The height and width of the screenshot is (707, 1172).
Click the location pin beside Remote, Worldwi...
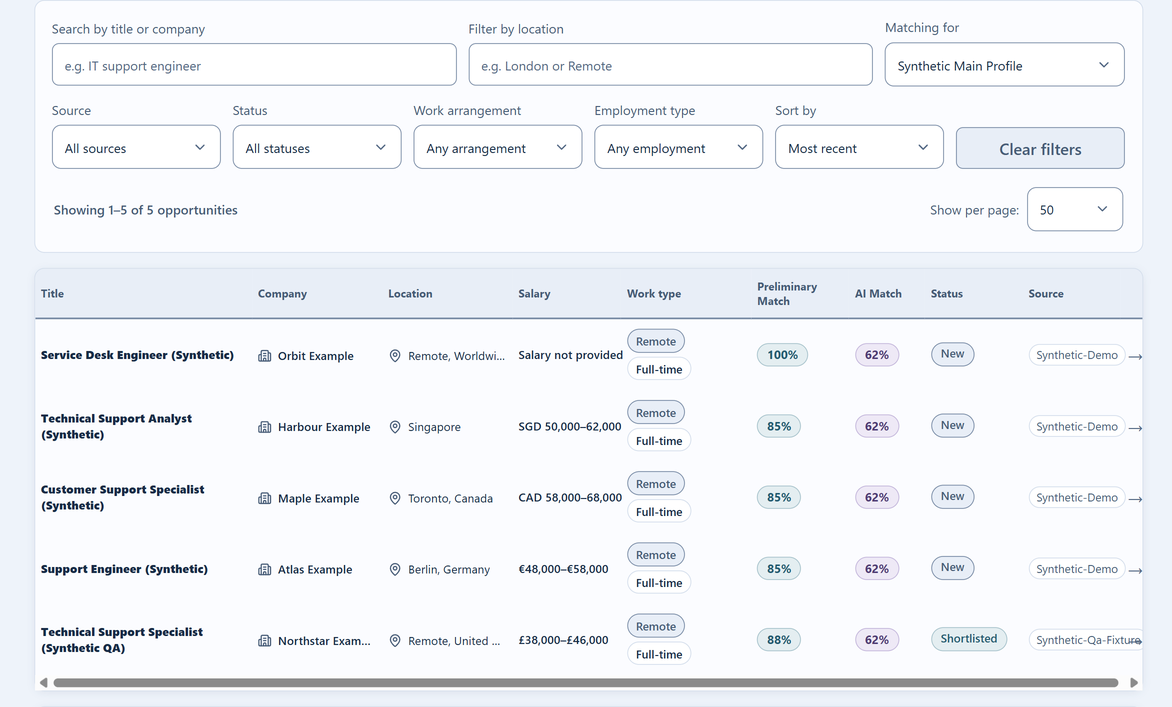(x=395, y=356)
